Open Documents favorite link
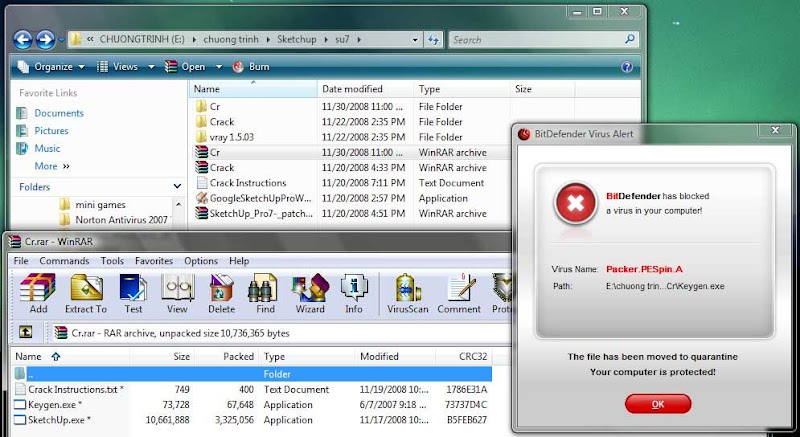 tap(59, 113)
